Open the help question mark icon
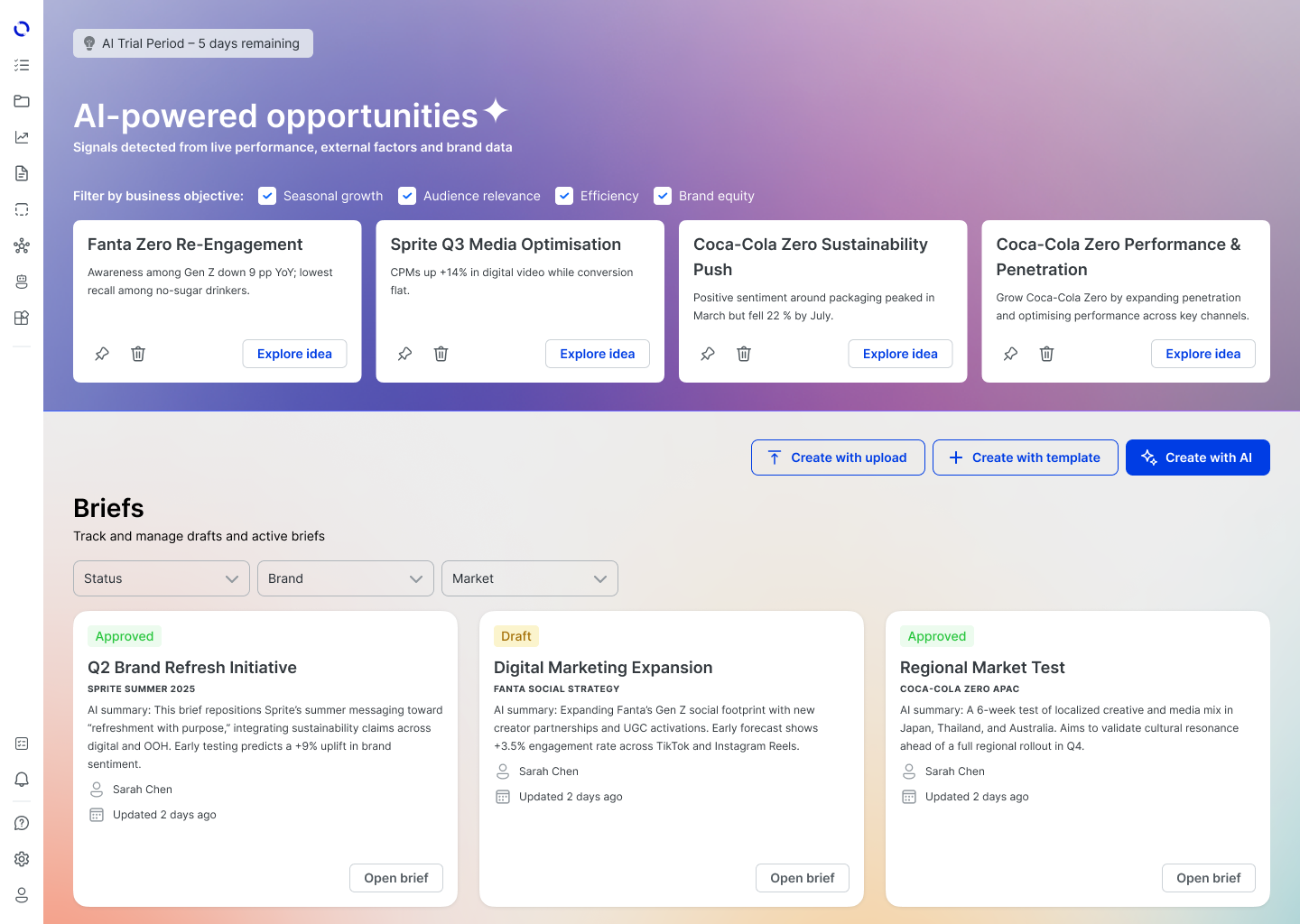The image size is (1300, 924). click(22, 823)
